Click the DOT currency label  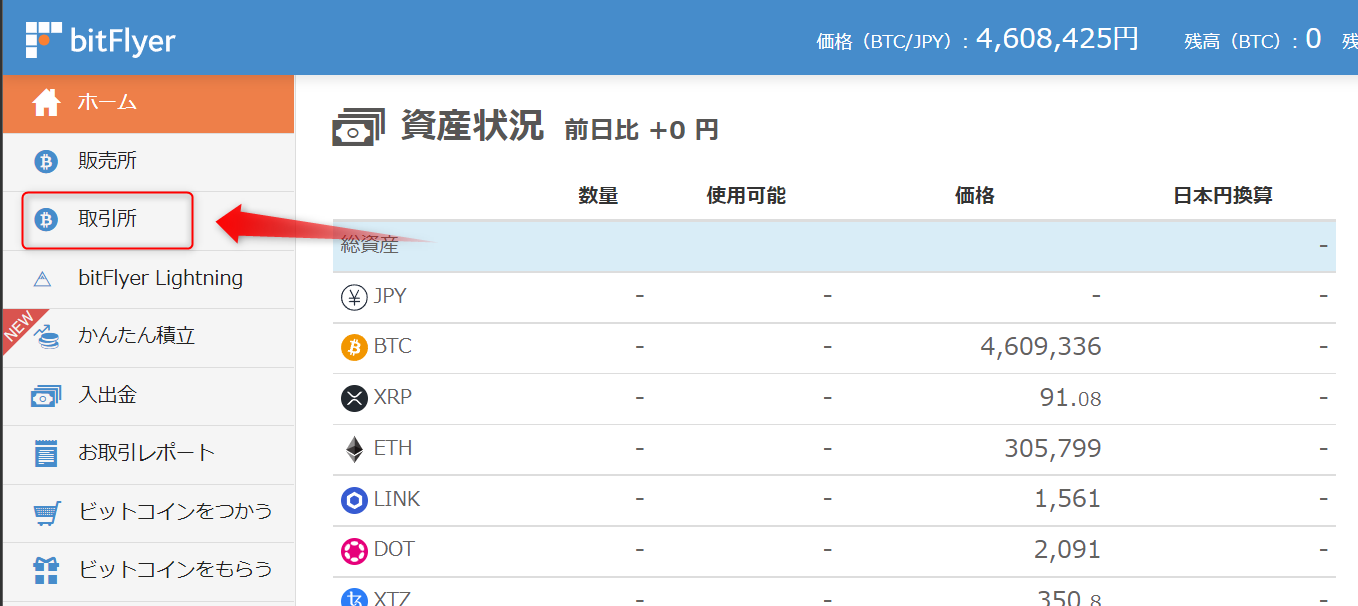click(394, 550)
